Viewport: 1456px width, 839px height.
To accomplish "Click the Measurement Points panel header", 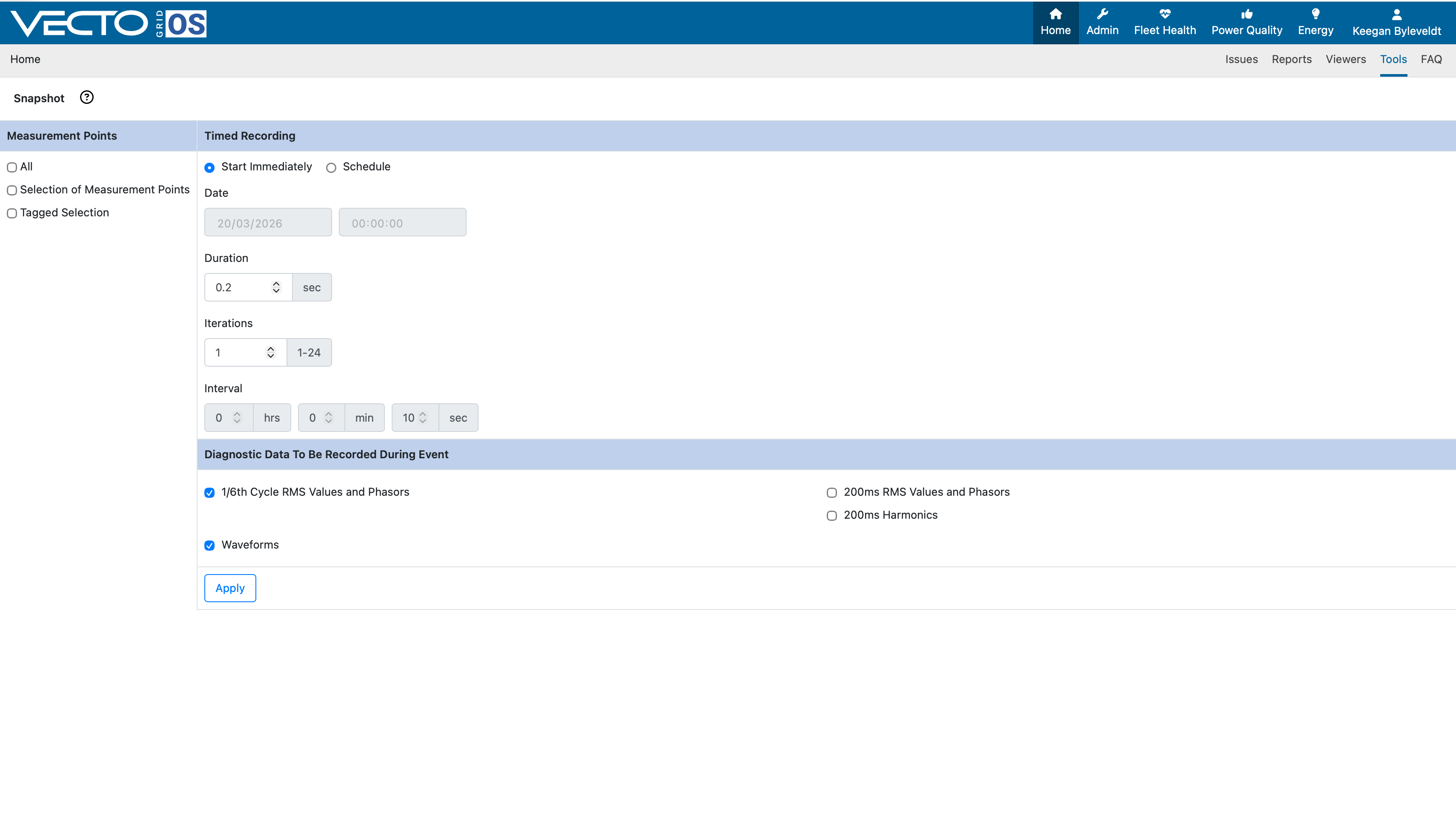I will [x=98, y=136].
